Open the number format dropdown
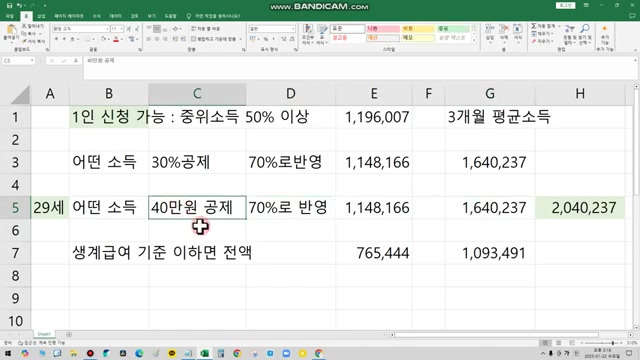Screen dimensions: 640x360 293,29
